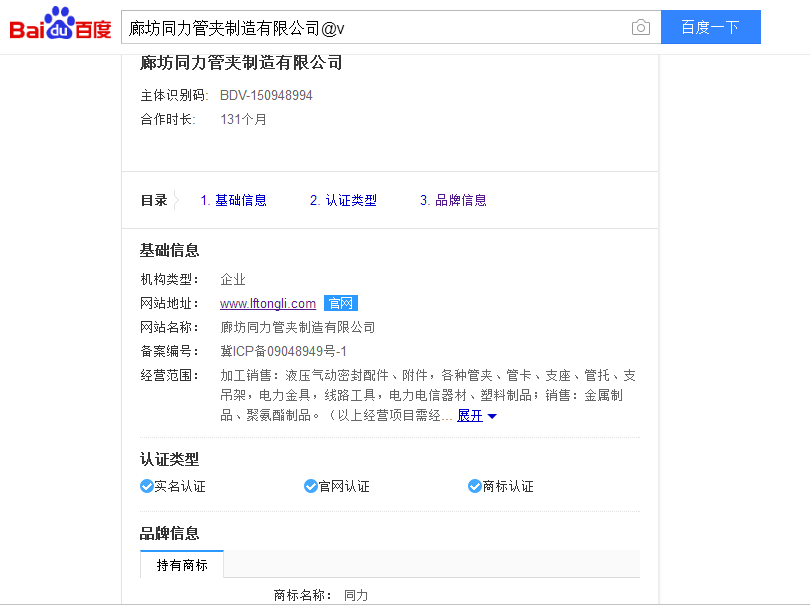Image resolution: width=810 pixels, height=606 pixels.
Task: Click the 官网认证 checkmark icon
Action: [311, 487]
